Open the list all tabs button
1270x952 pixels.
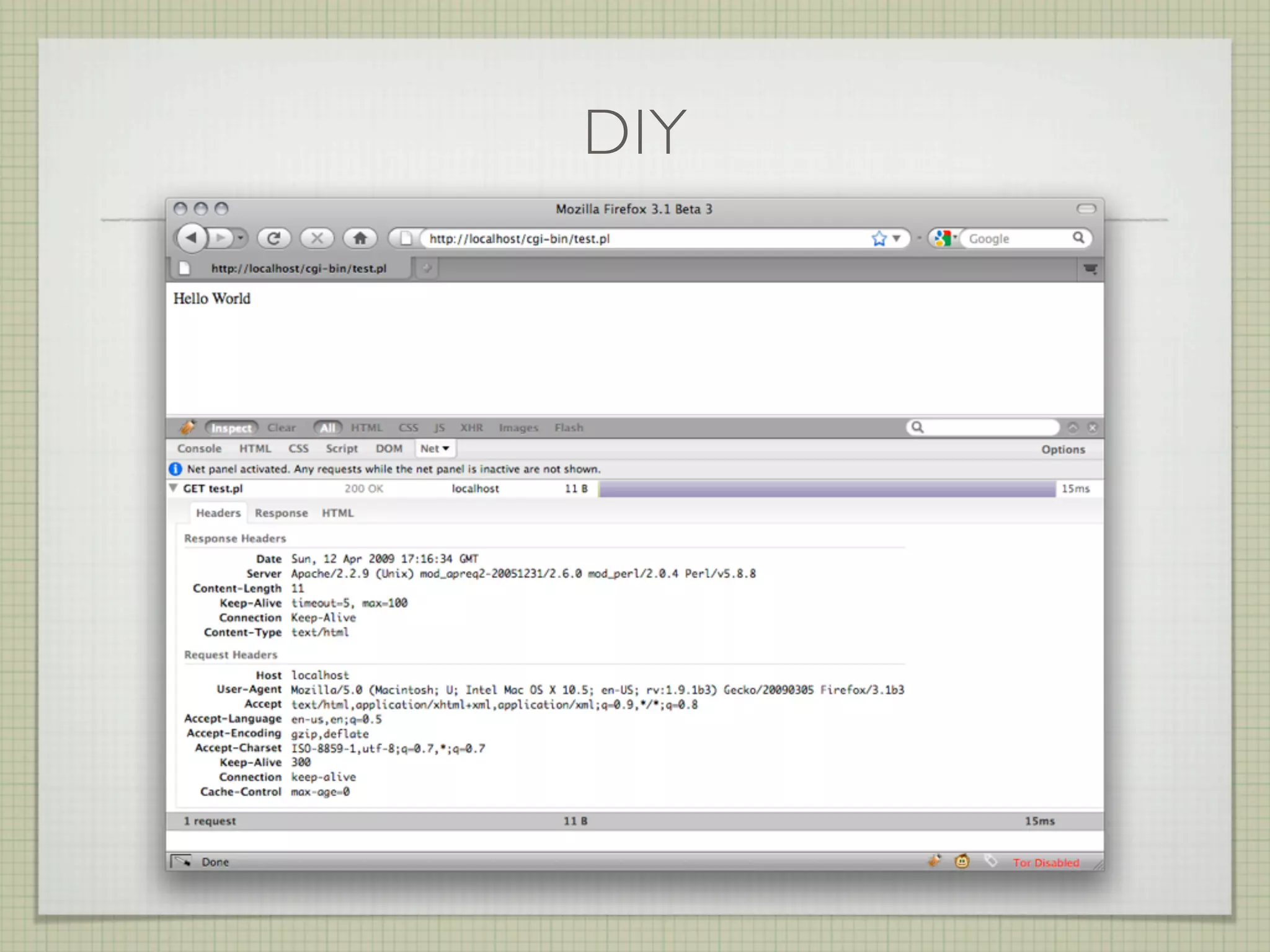coord(1090,269)
